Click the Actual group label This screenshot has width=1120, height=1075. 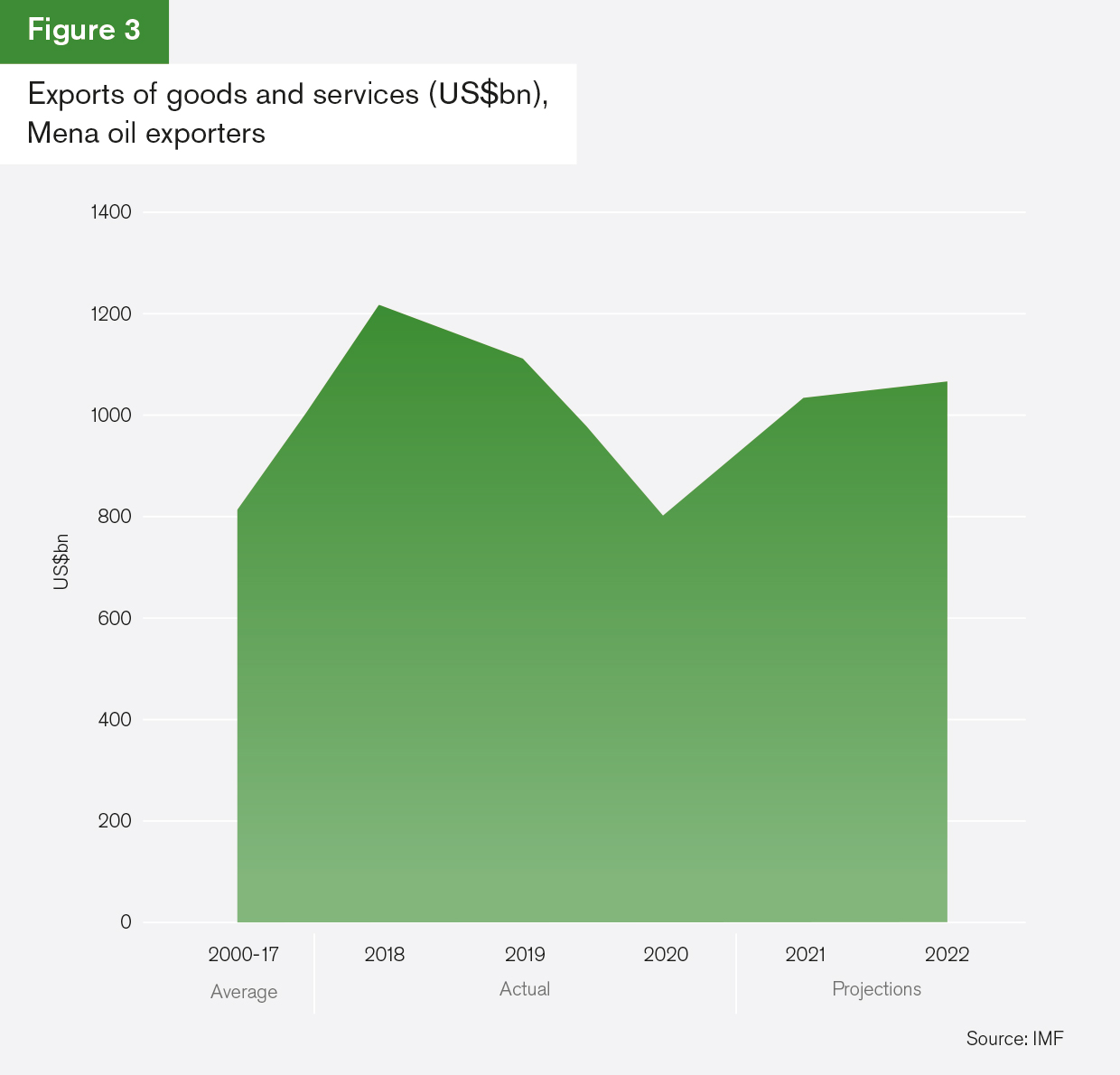point(525,989)
